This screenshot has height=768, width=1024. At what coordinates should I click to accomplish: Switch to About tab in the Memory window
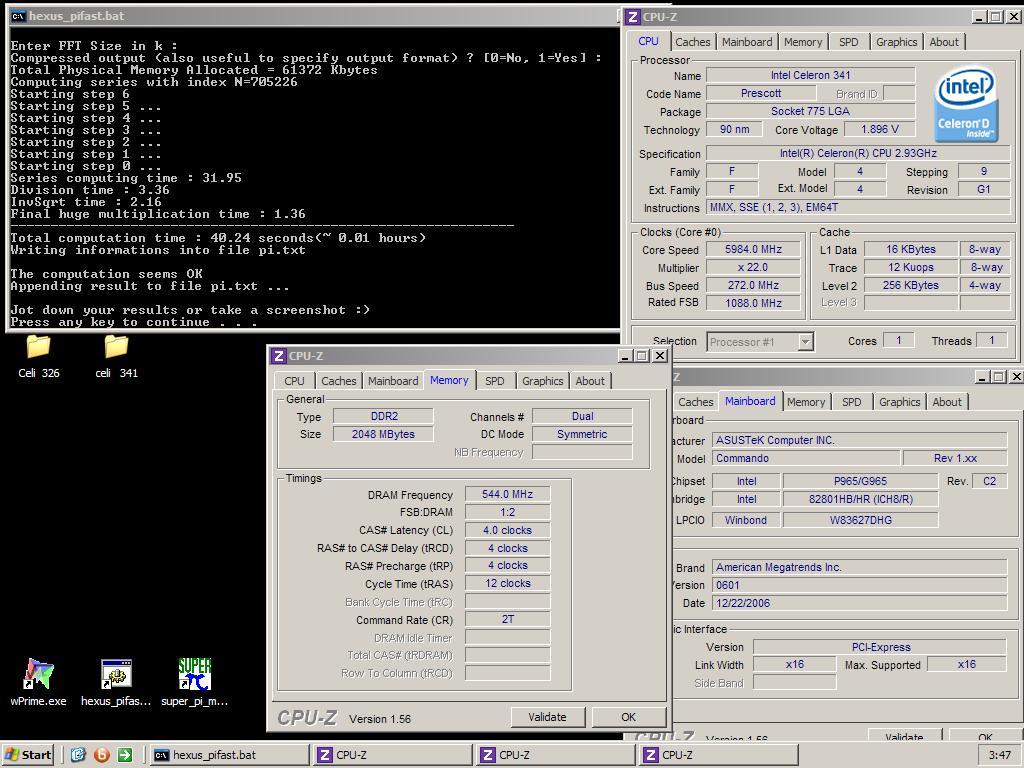point(590,381)
